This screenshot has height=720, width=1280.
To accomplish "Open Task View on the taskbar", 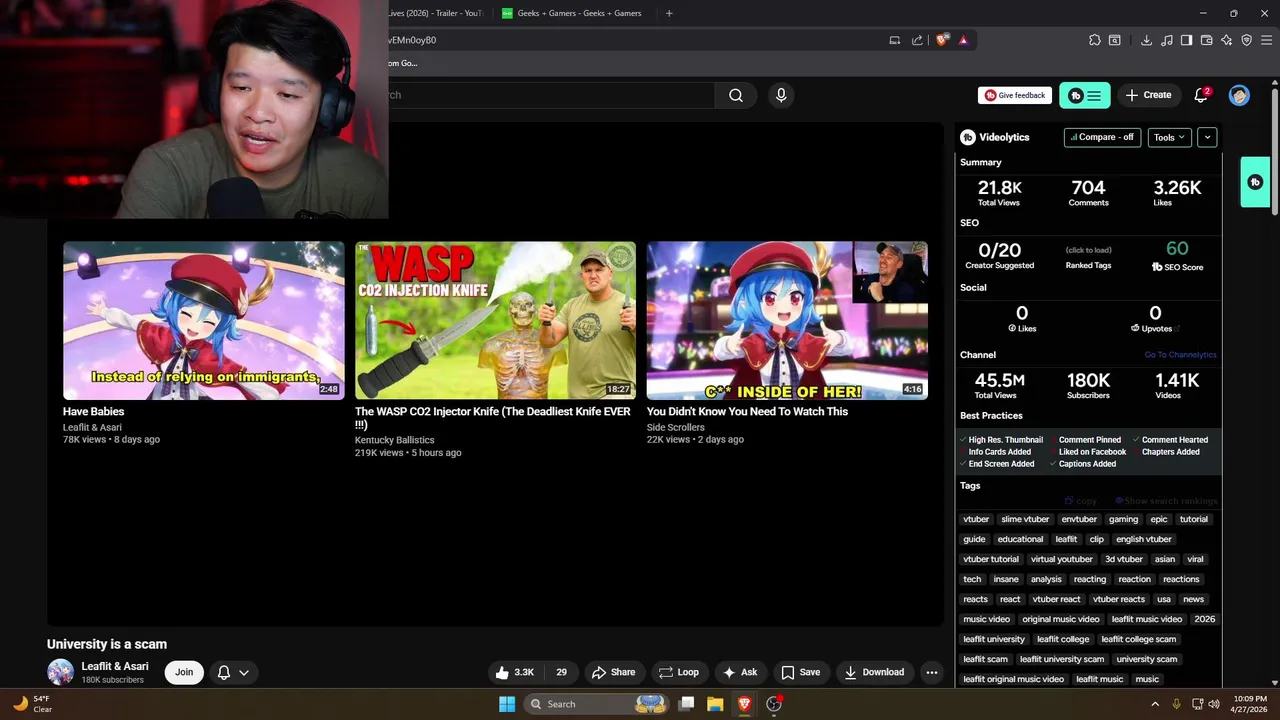I will tap(686, 704).
